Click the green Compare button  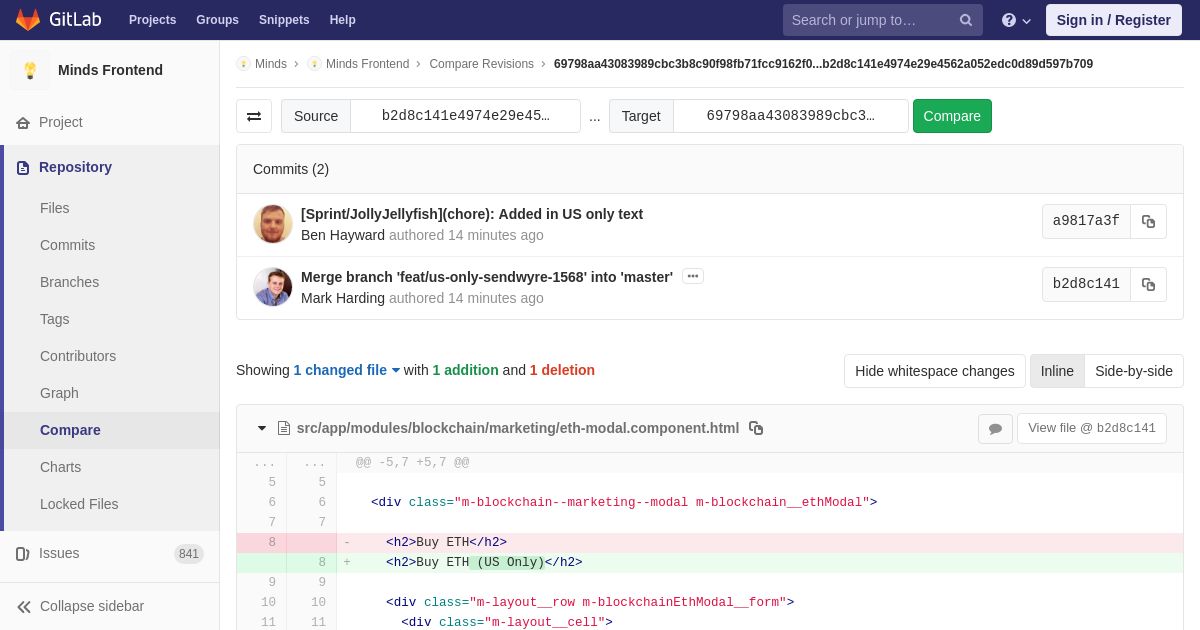(952, 116)
